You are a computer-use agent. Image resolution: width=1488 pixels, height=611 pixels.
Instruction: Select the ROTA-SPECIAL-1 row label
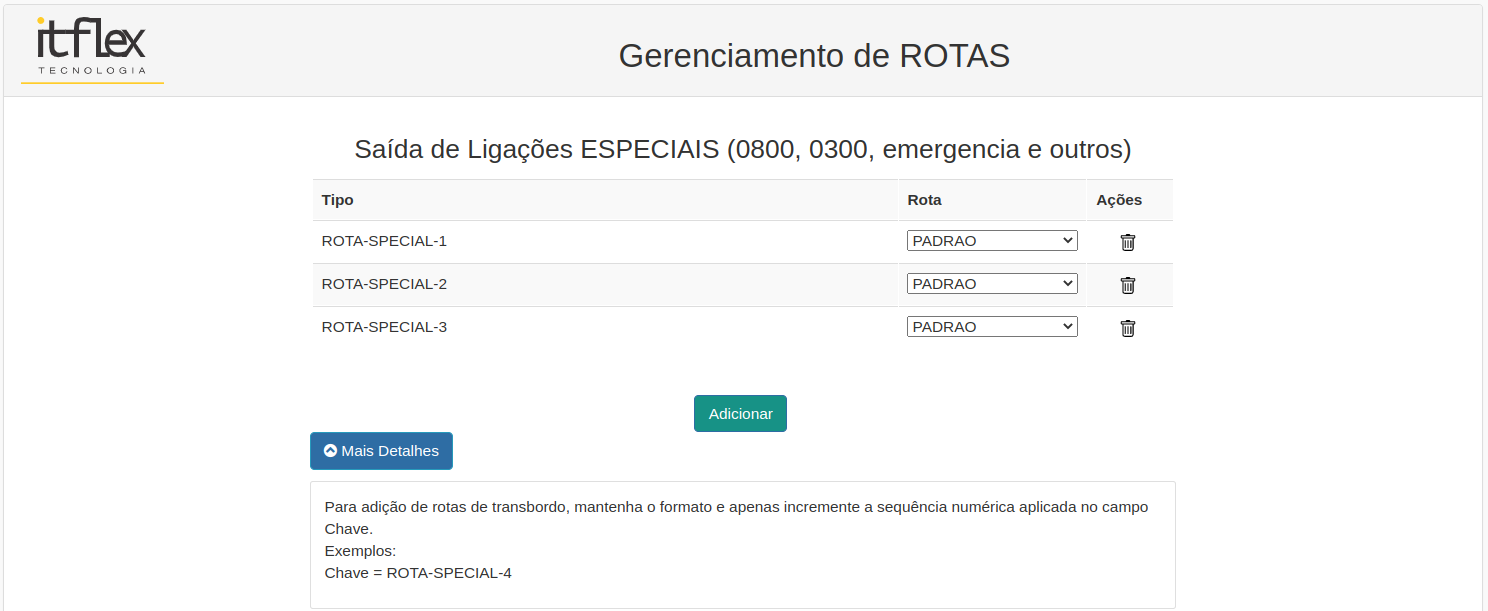point(384,241)
